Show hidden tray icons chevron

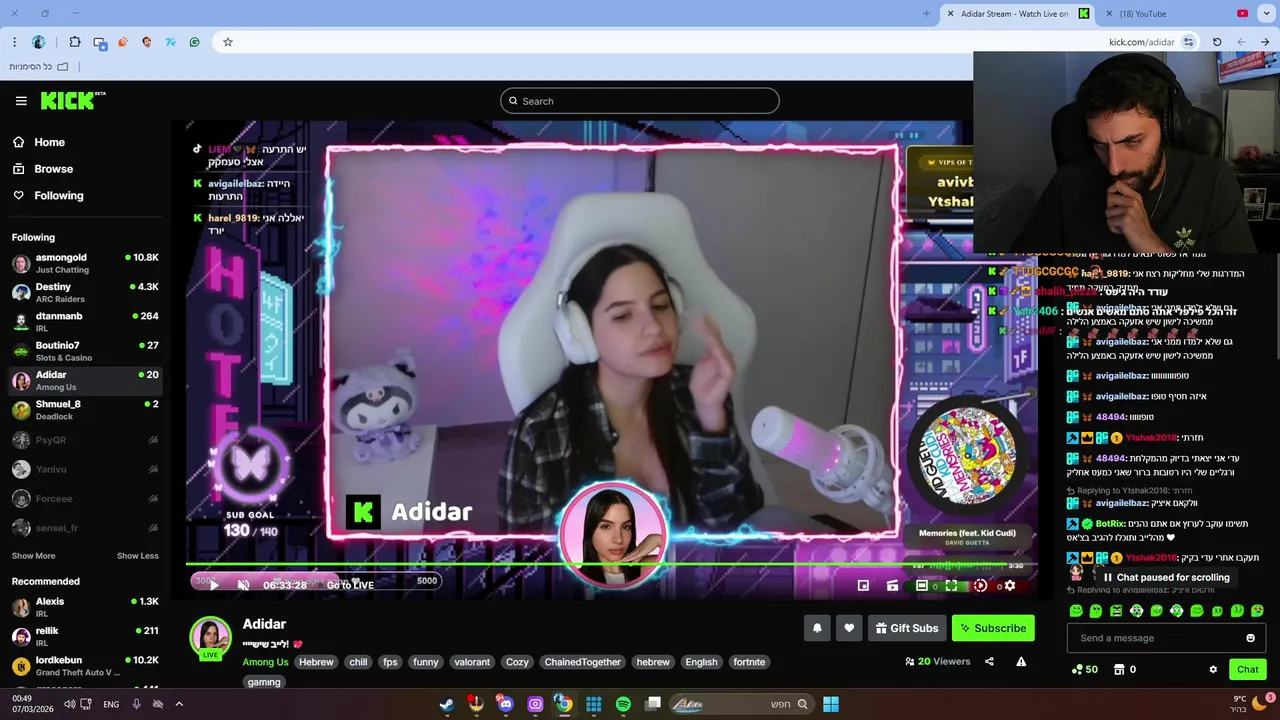click(x=179, y=704)
